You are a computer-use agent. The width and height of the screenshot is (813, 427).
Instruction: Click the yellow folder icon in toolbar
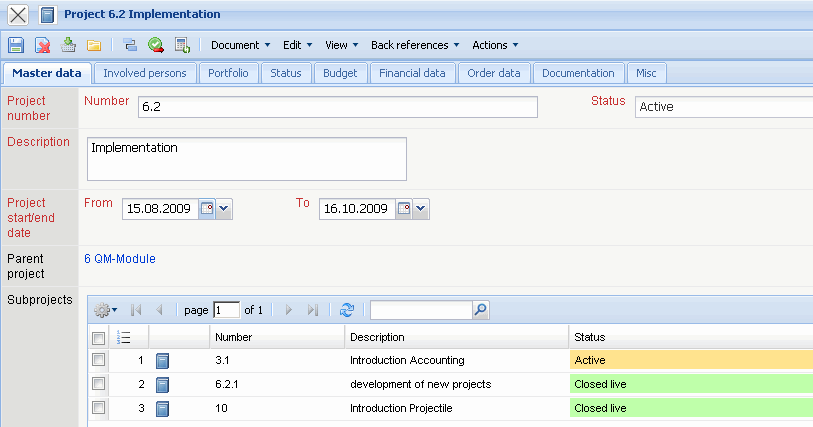coord(94,45)
